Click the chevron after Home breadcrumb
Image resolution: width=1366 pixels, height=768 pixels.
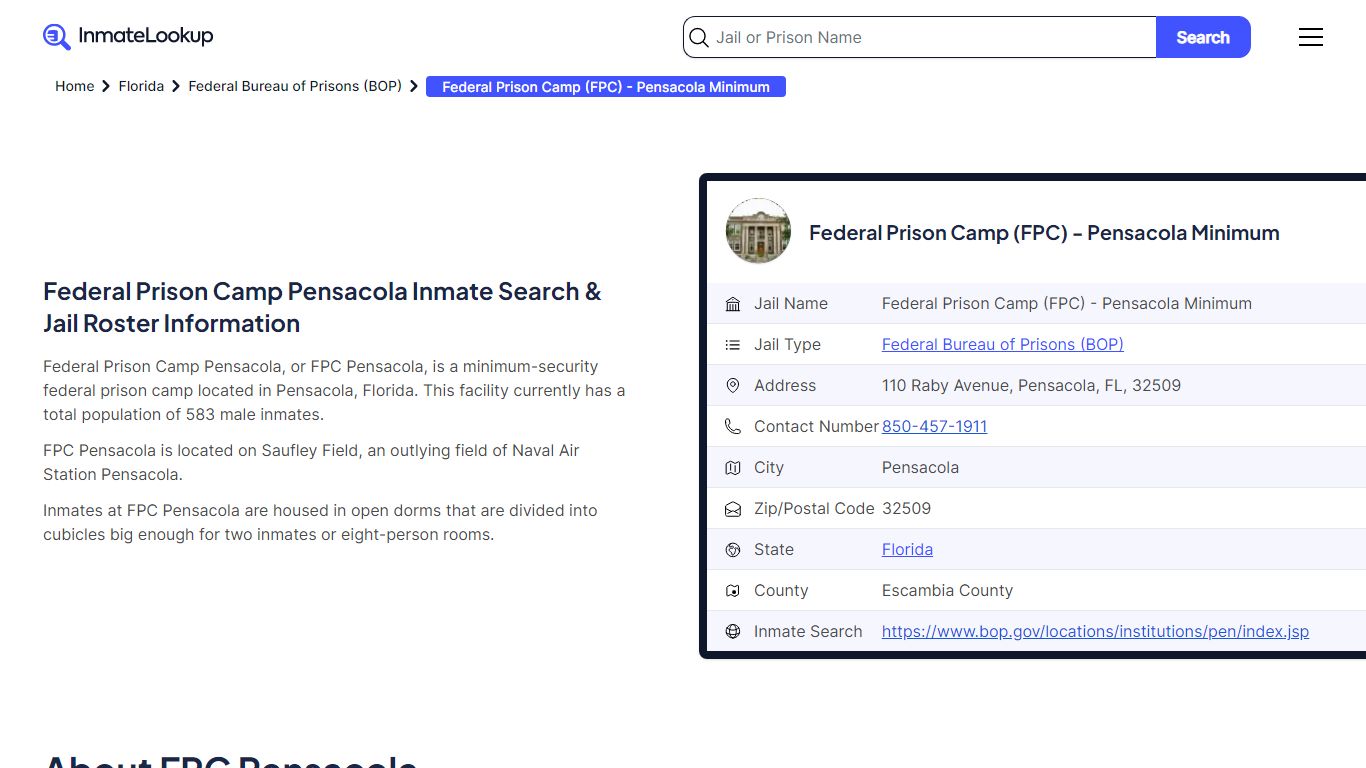click(106, 87)
